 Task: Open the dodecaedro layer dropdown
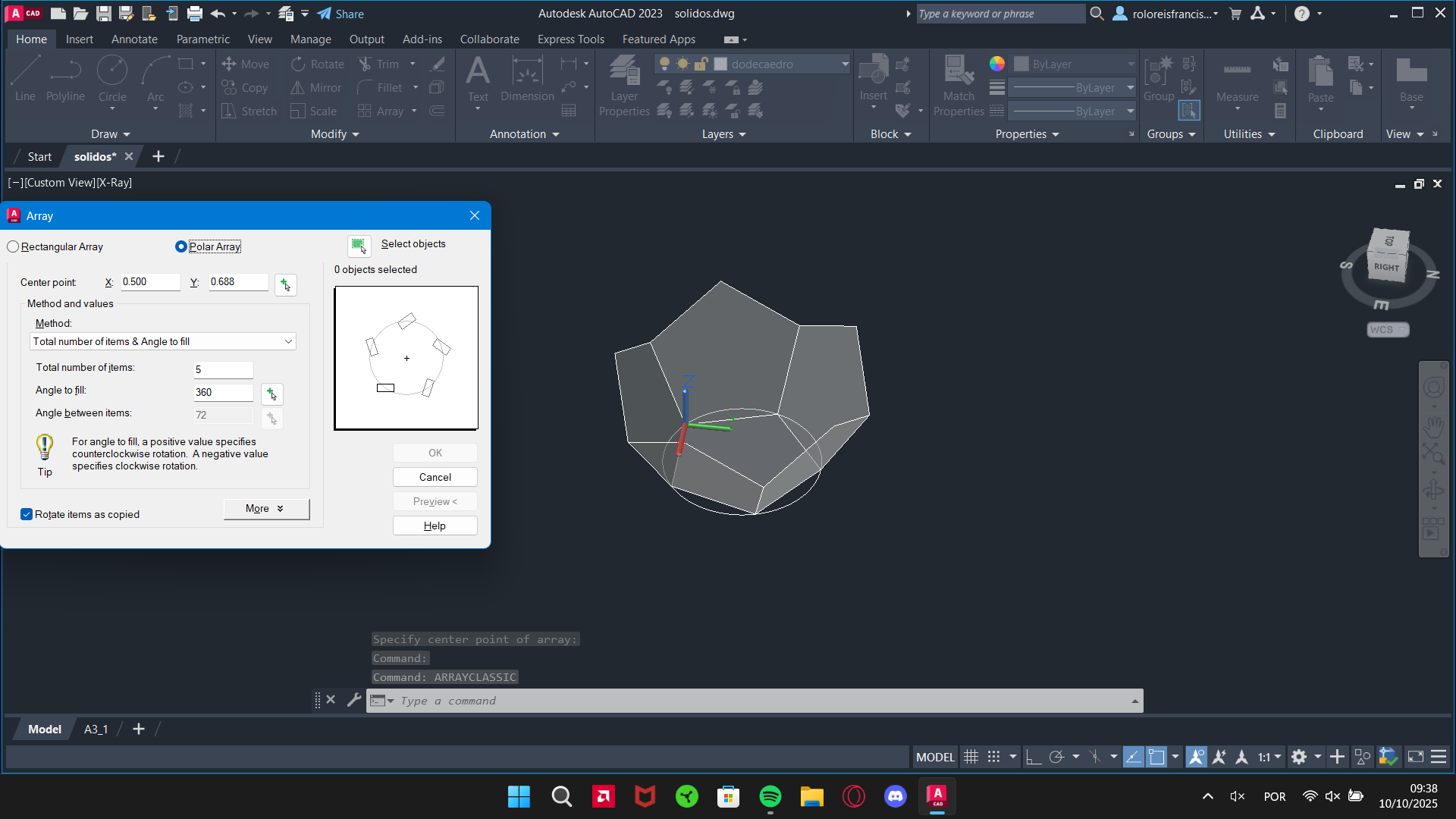coord(845,64)
